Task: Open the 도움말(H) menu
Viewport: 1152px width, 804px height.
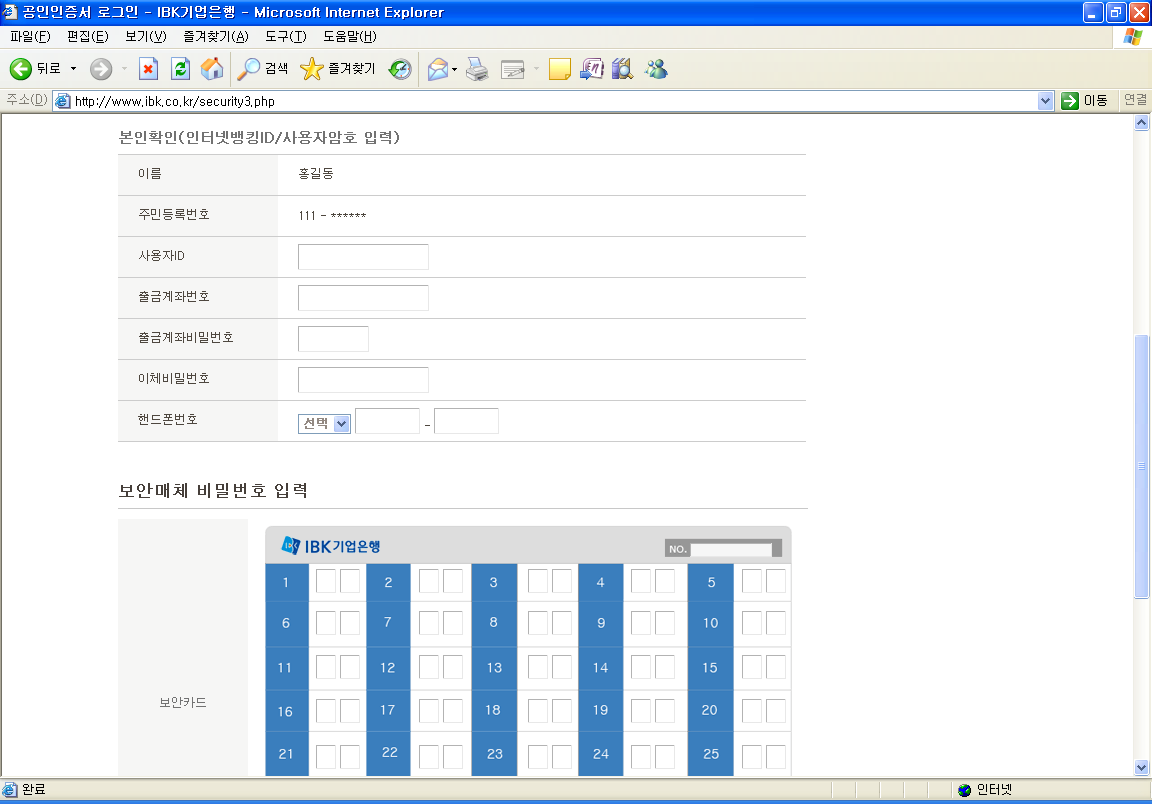Action: click(x=350, y=37)
